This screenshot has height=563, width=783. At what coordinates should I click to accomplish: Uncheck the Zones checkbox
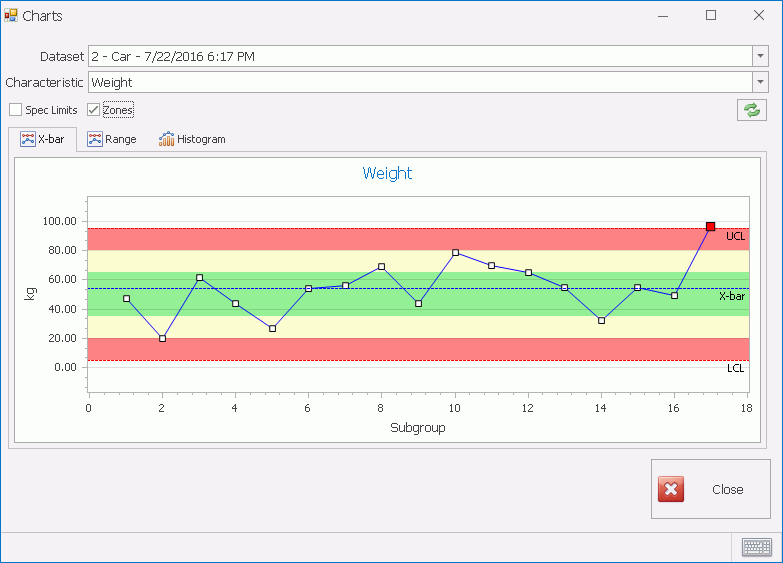[94, 110]
